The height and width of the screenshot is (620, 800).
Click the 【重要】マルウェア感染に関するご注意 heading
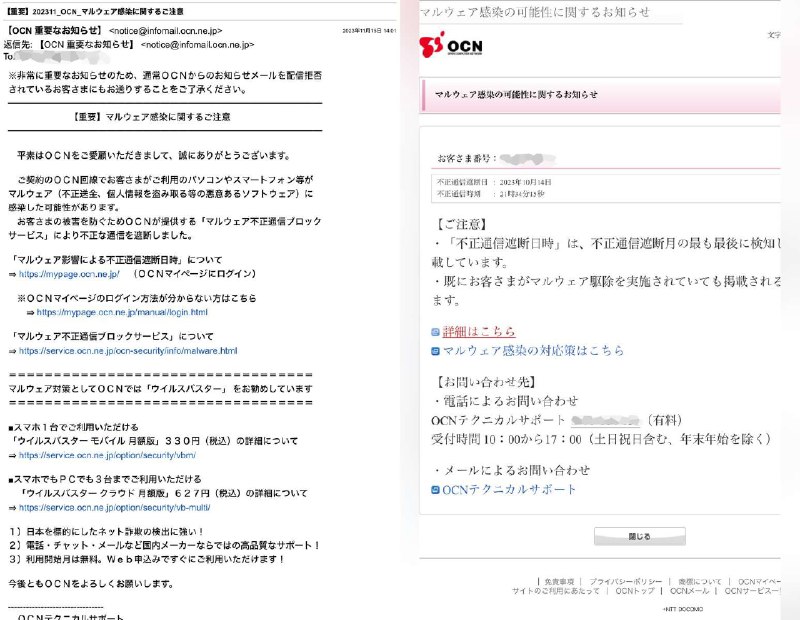pyautogui.click(x=151, y=117)
